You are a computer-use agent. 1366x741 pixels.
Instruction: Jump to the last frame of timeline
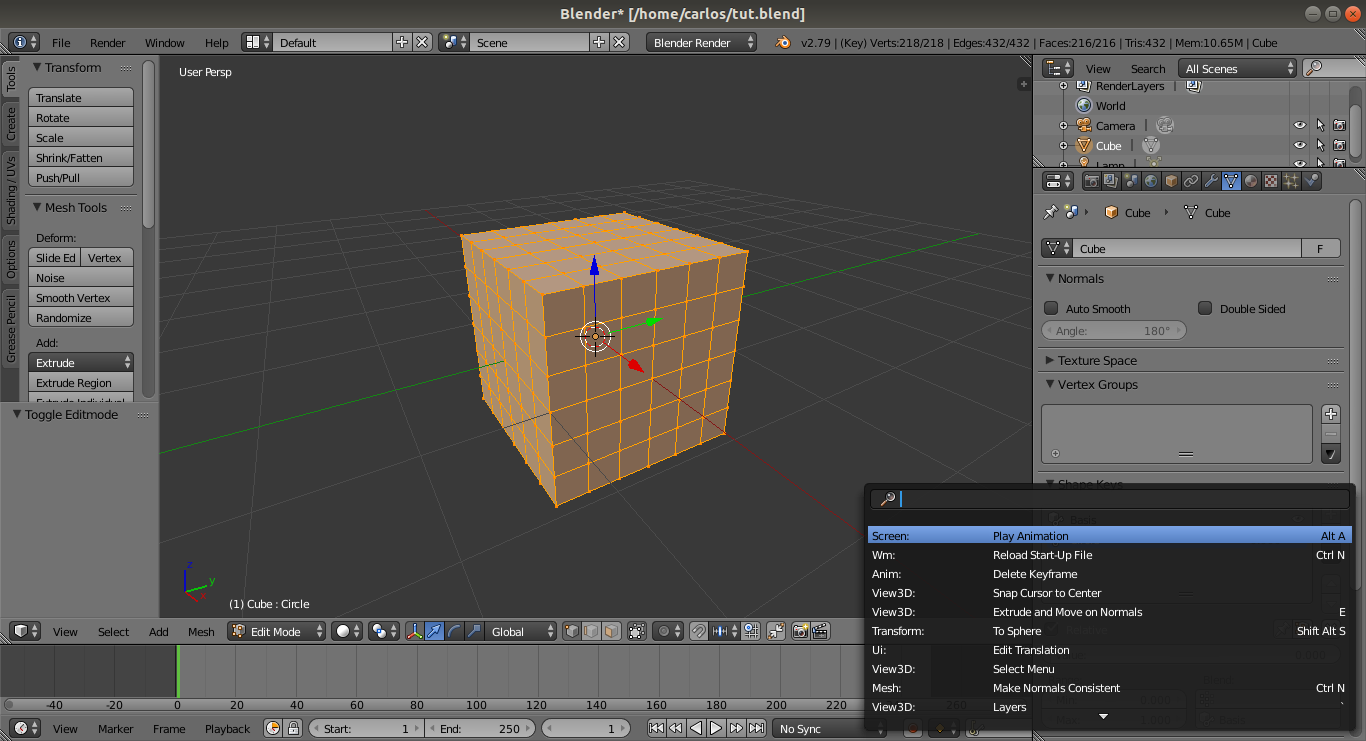(x=756, y=728)
